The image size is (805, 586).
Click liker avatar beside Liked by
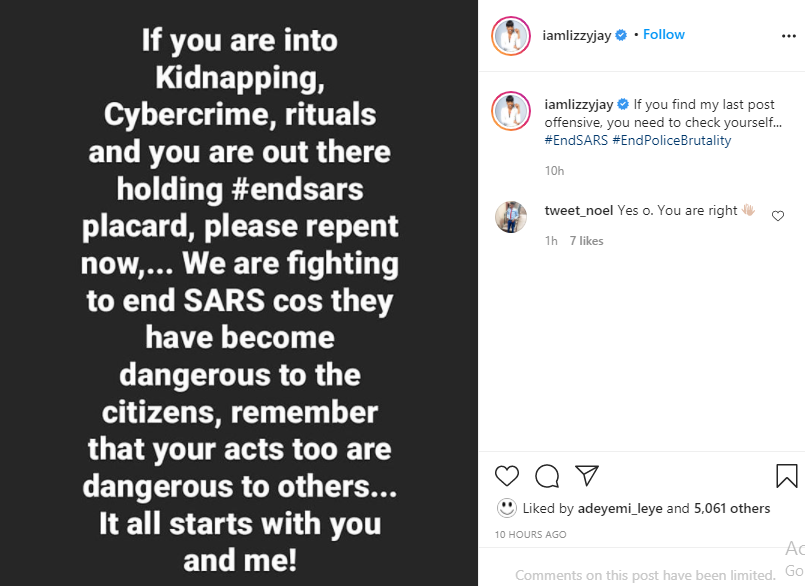coord(507,508)
